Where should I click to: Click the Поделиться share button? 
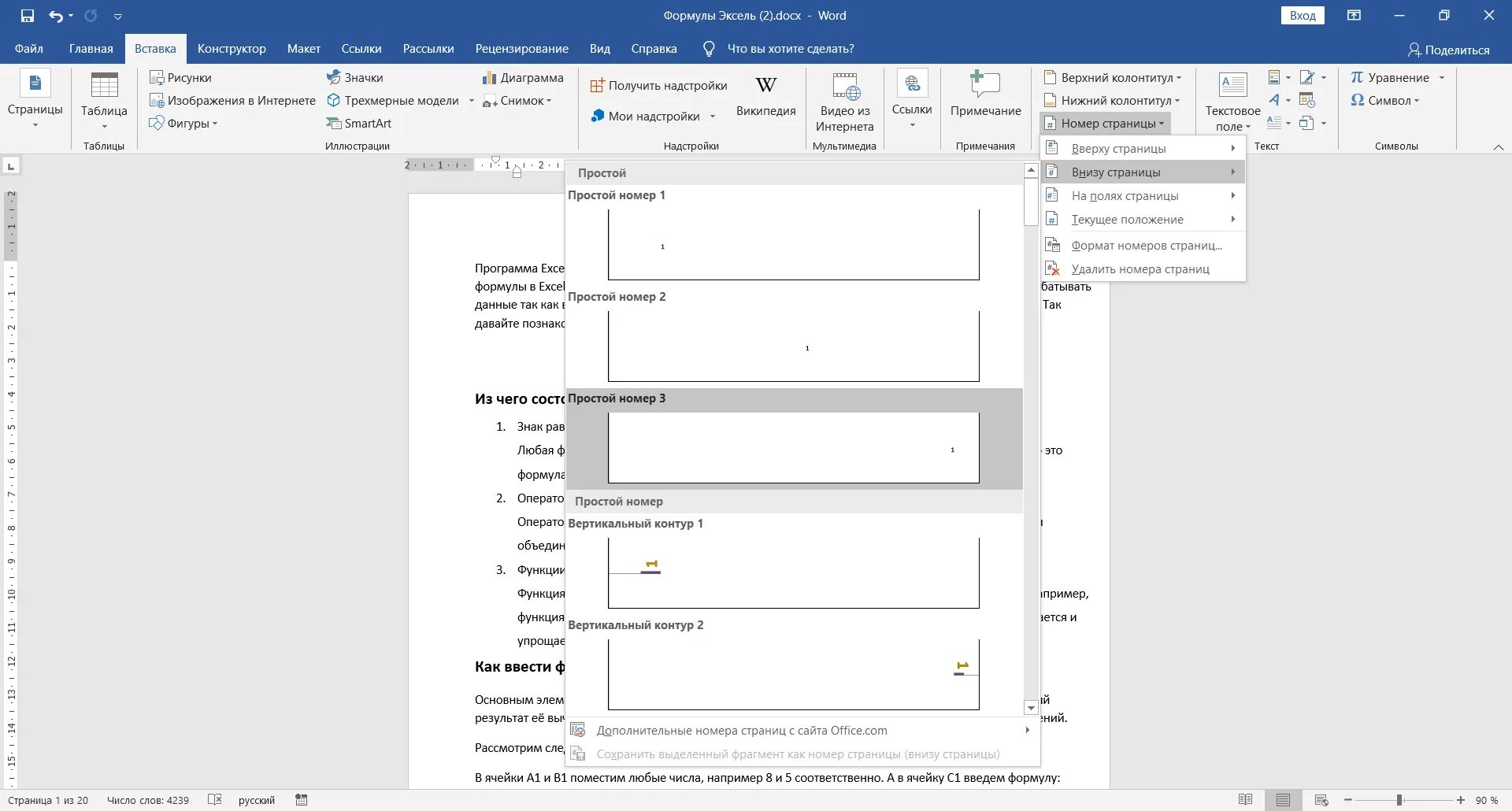(1448, 50)
